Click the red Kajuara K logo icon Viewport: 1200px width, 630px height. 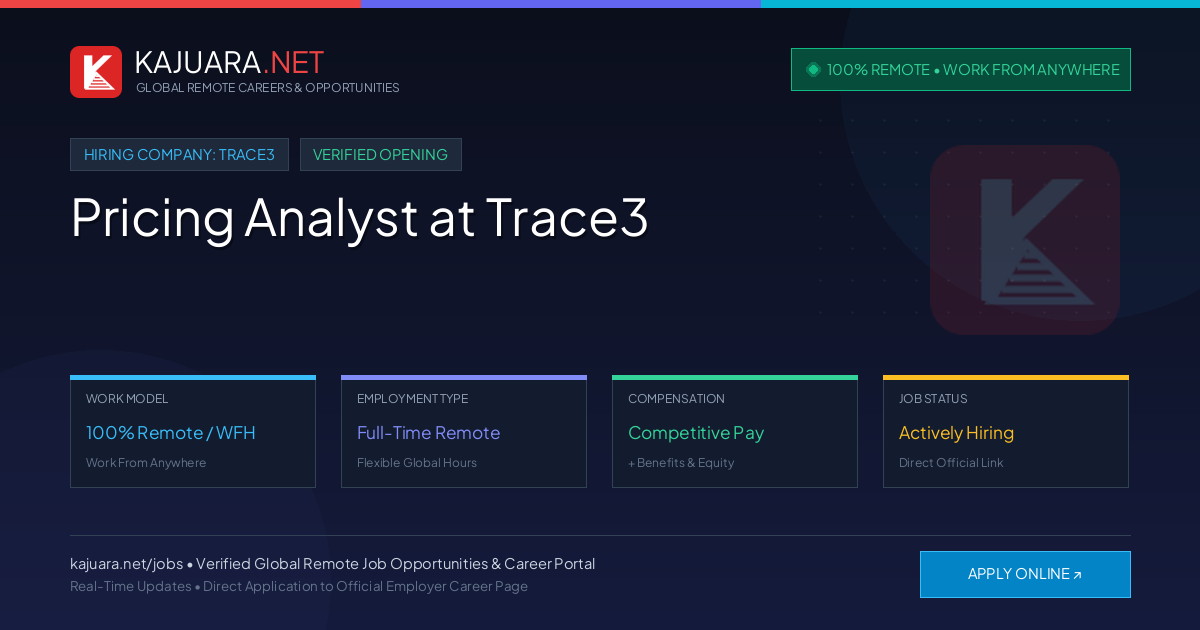(x=96, y=72)
